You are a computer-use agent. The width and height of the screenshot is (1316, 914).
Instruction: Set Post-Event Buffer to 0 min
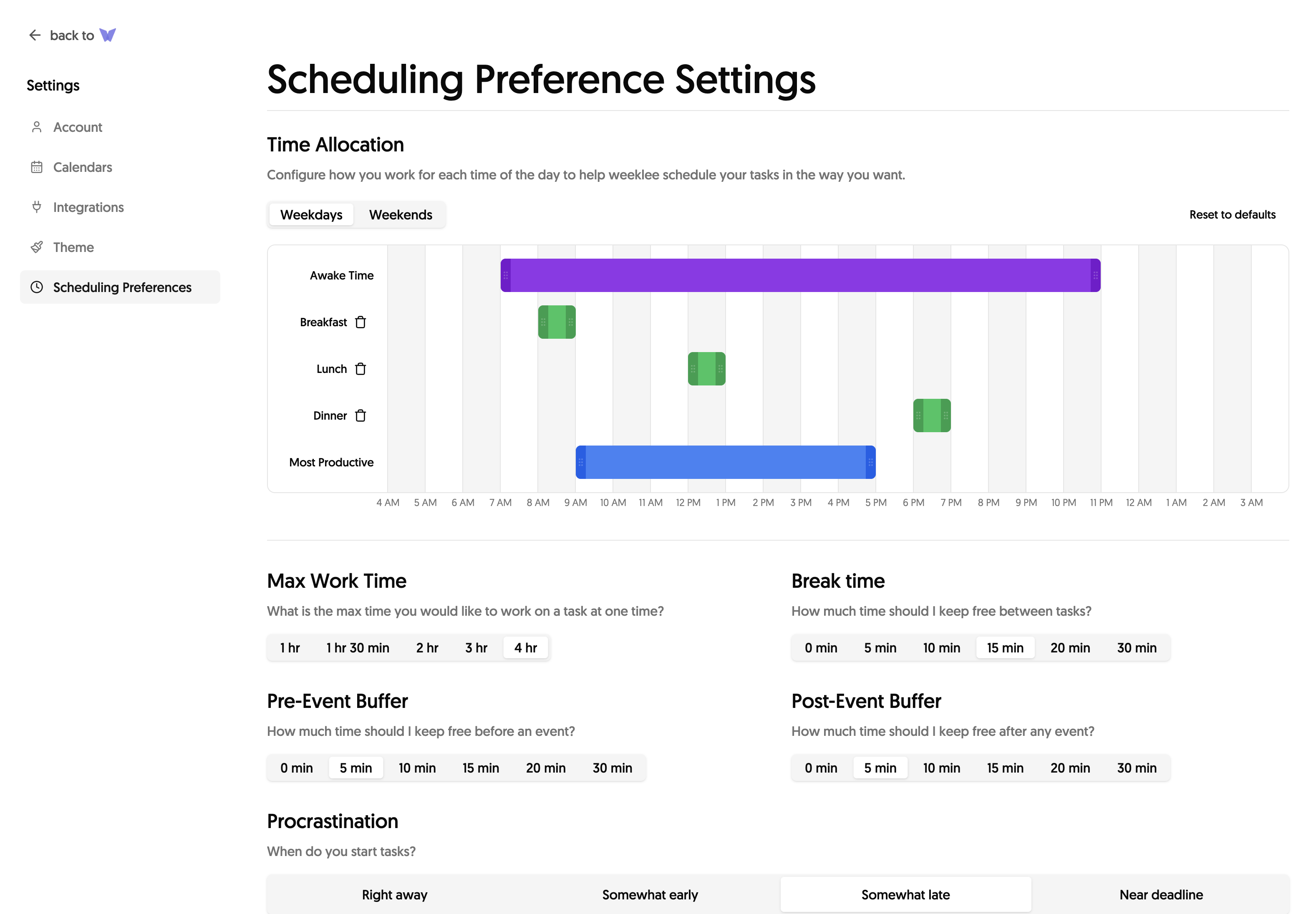coord(821,768)
